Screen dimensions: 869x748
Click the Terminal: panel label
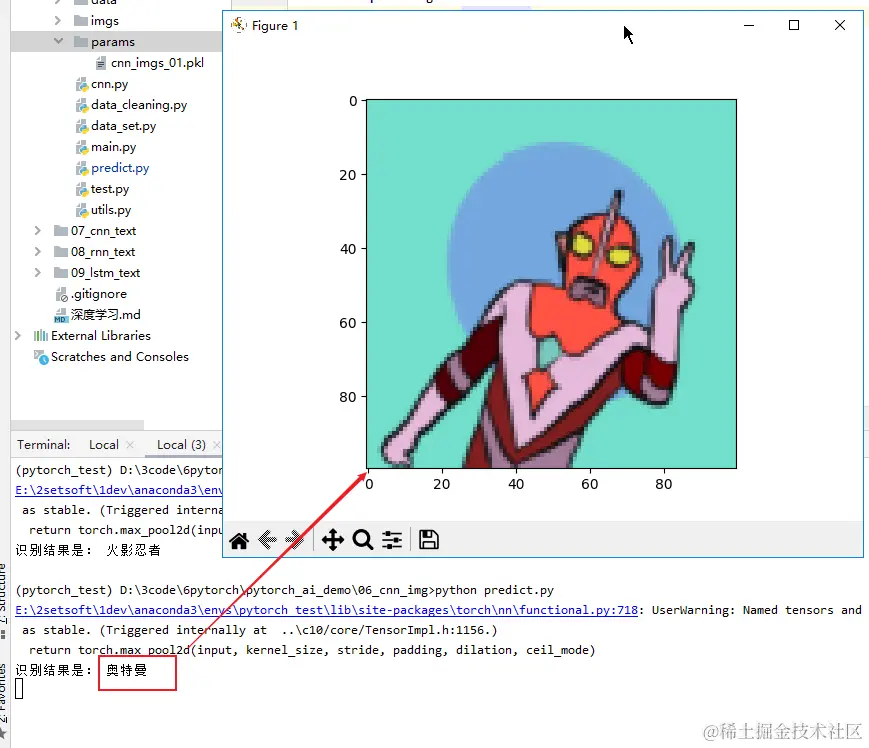click(44, 444)
